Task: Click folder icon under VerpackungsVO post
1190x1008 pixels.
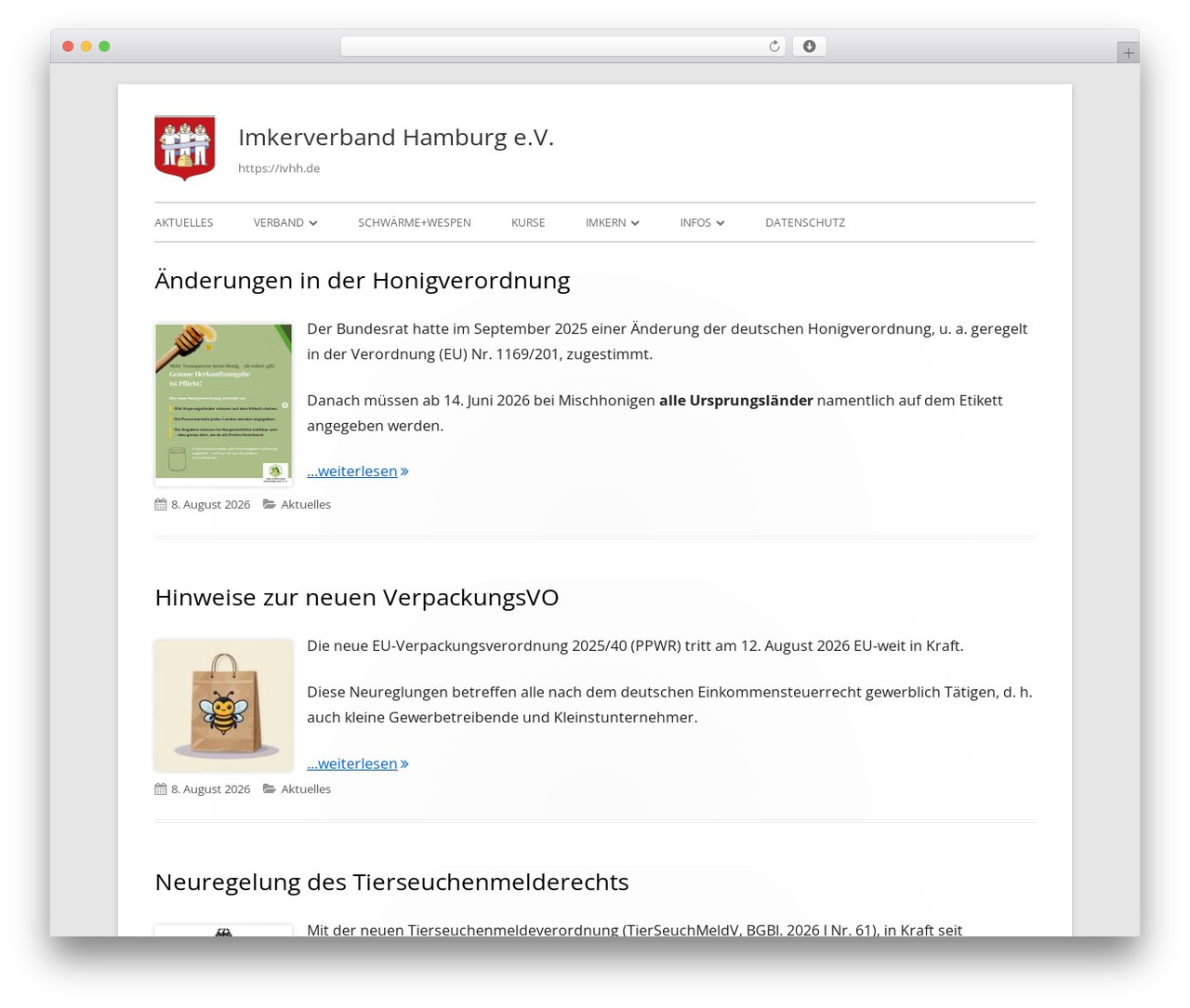Action: (x=269, y=789)
